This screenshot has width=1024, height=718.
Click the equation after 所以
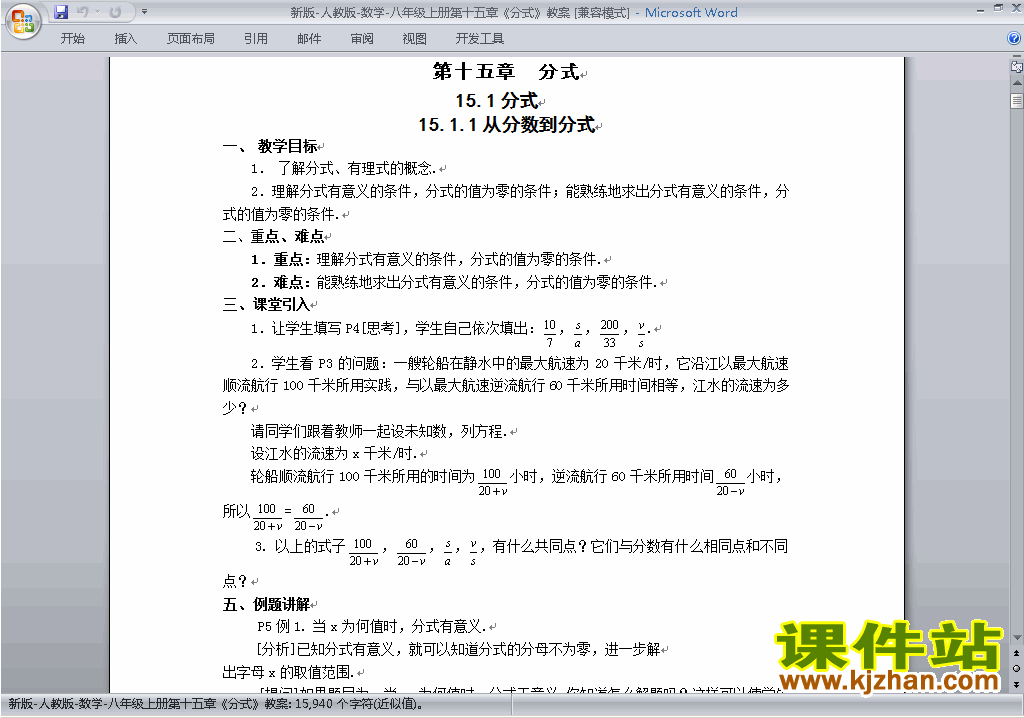pyautogui.click(x=289, y=517)
